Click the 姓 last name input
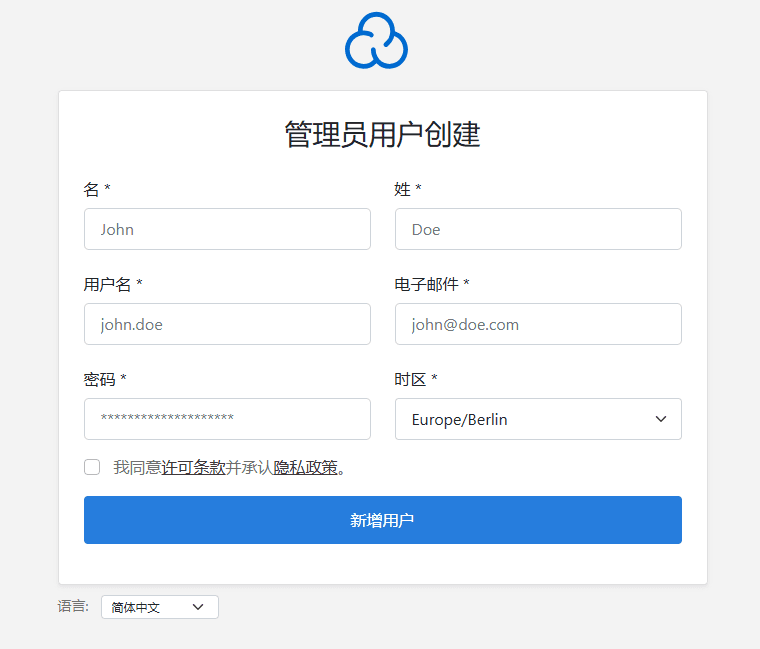 click(538, 229)
